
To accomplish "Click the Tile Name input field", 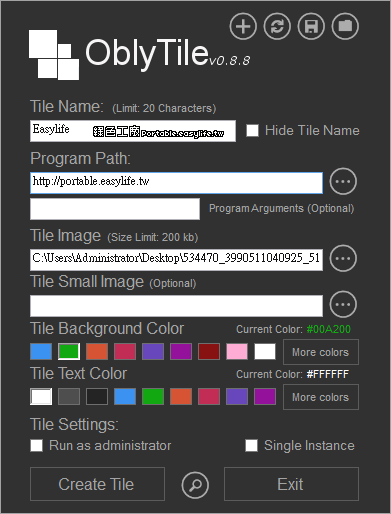I will [x=133, y=131].
